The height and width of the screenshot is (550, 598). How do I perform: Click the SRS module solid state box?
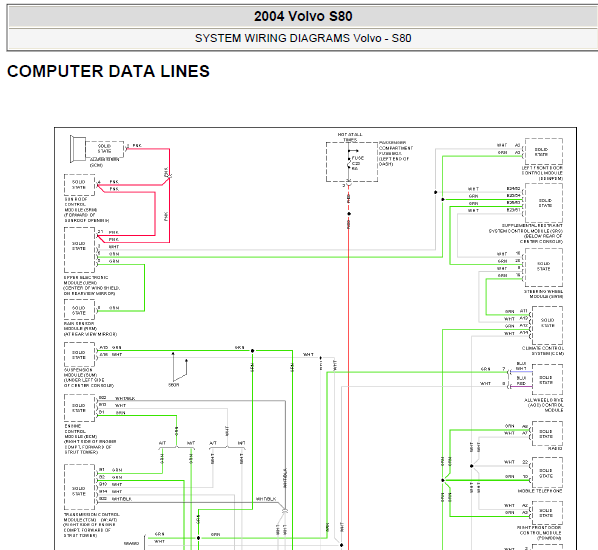click(543, 203)
